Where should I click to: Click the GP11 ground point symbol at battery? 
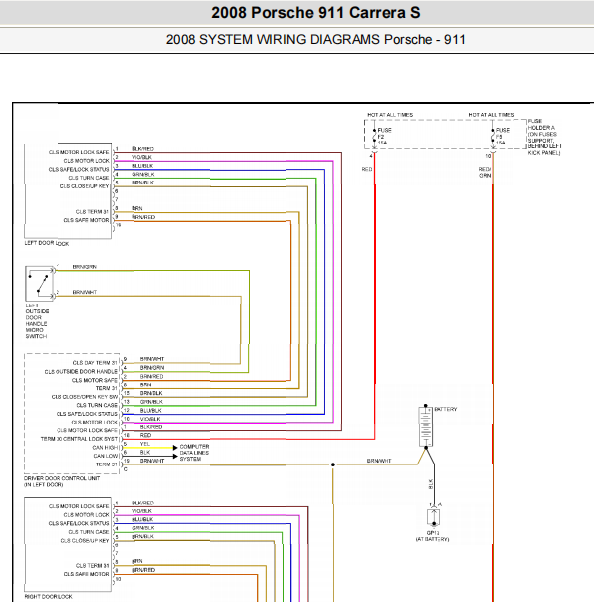click(x=434, y=517)
